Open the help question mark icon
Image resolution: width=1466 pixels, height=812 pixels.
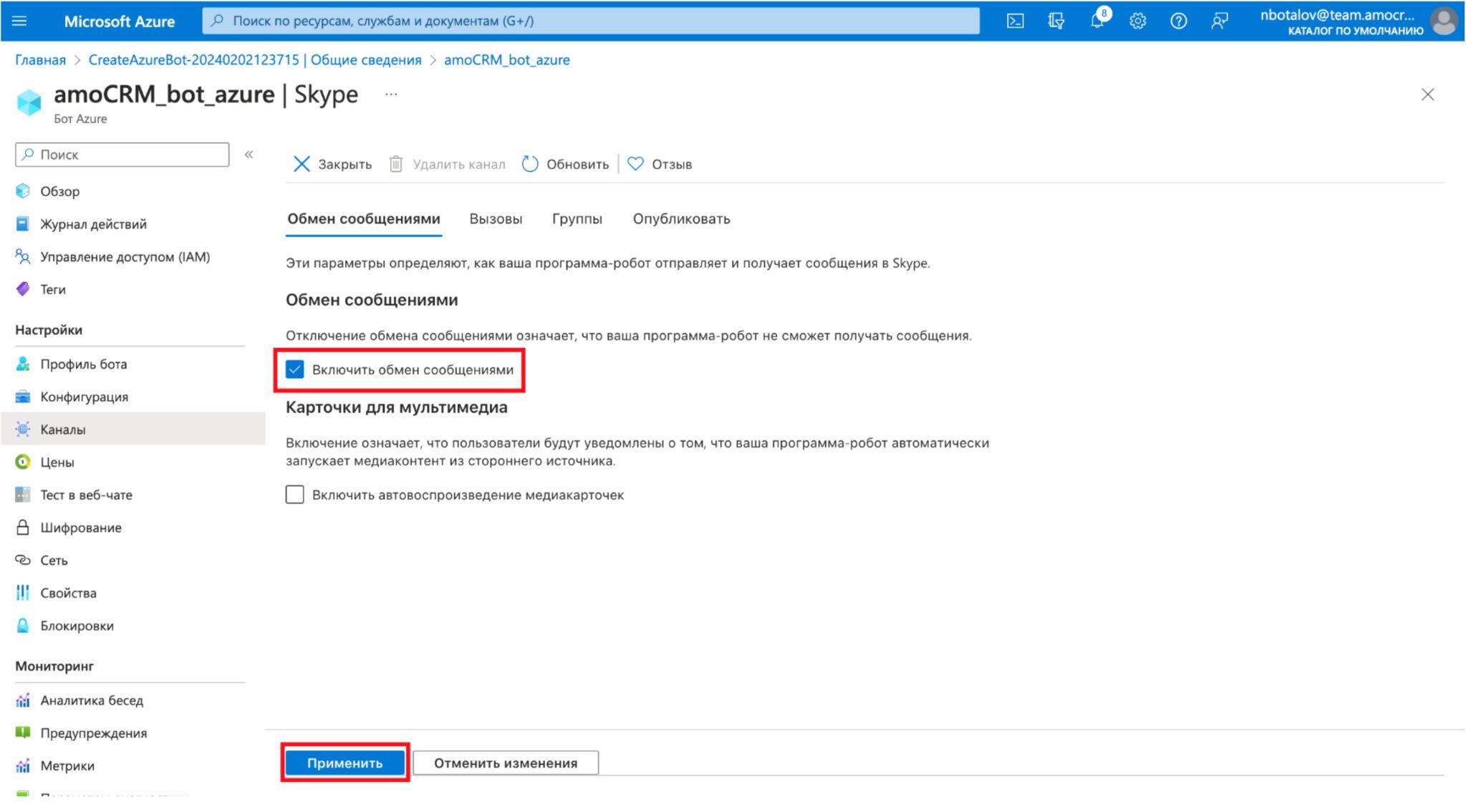pyautogui.click(x=1178, y=21)
